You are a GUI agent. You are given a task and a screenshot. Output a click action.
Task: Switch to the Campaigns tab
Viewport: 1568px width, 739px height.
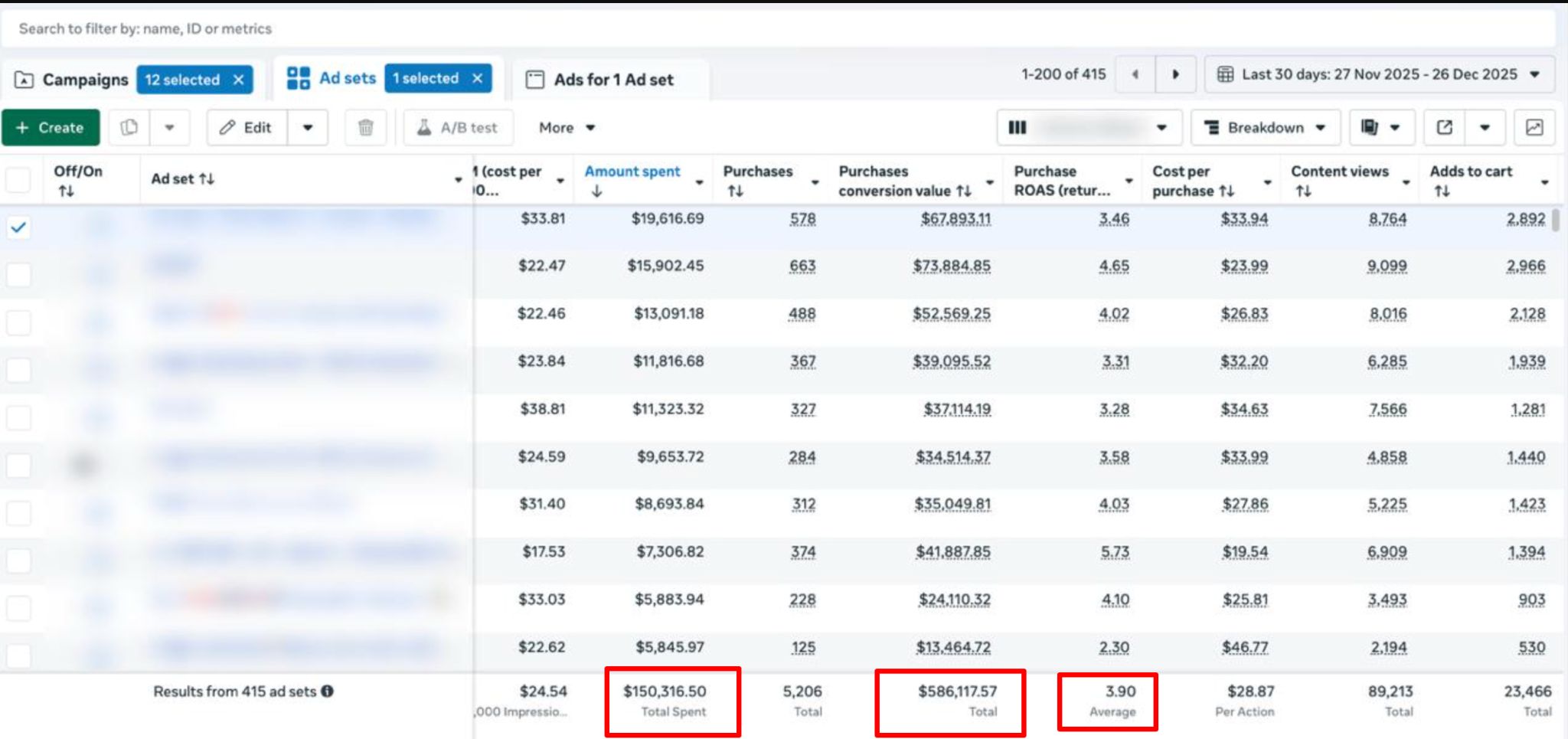tap(84, 79)
